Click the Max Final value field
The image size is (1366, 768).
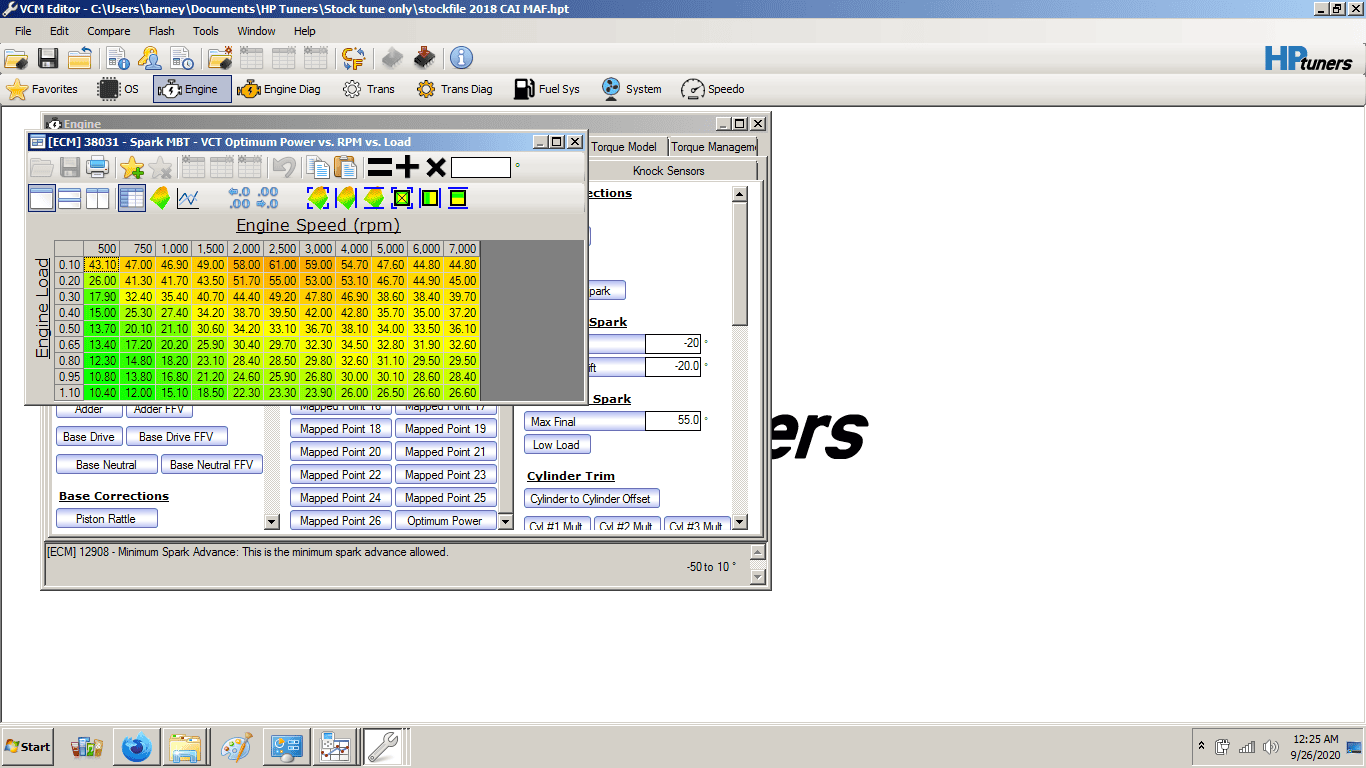(673, 421)
